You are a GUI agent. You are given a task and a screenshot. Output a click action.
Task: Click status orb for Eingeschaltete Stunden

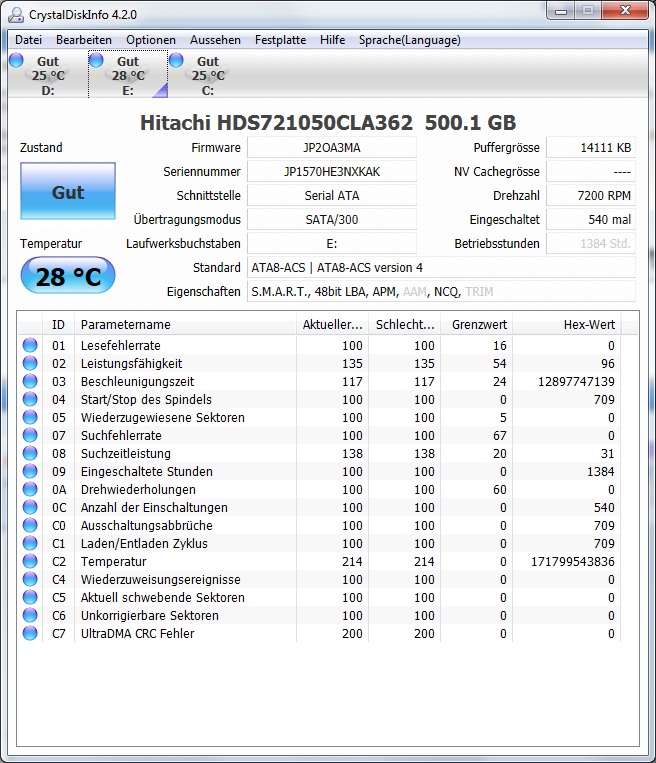point(30,471)
